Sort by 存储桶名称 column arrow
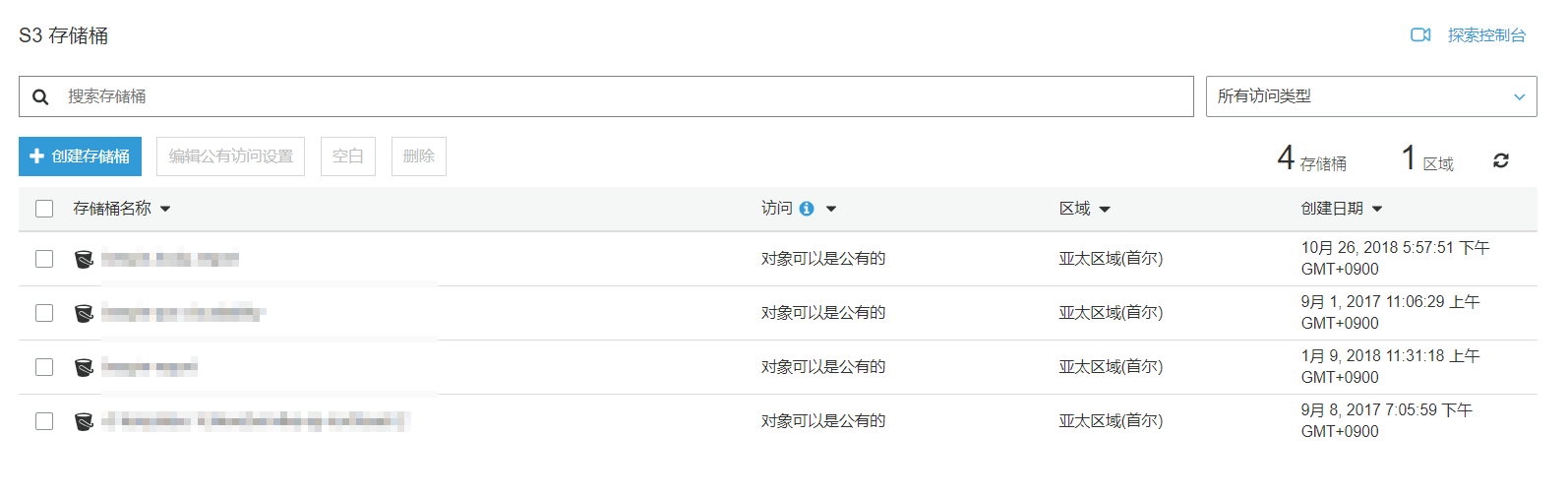The height and width of the screenshot is (498, 1568). (165, 209)
